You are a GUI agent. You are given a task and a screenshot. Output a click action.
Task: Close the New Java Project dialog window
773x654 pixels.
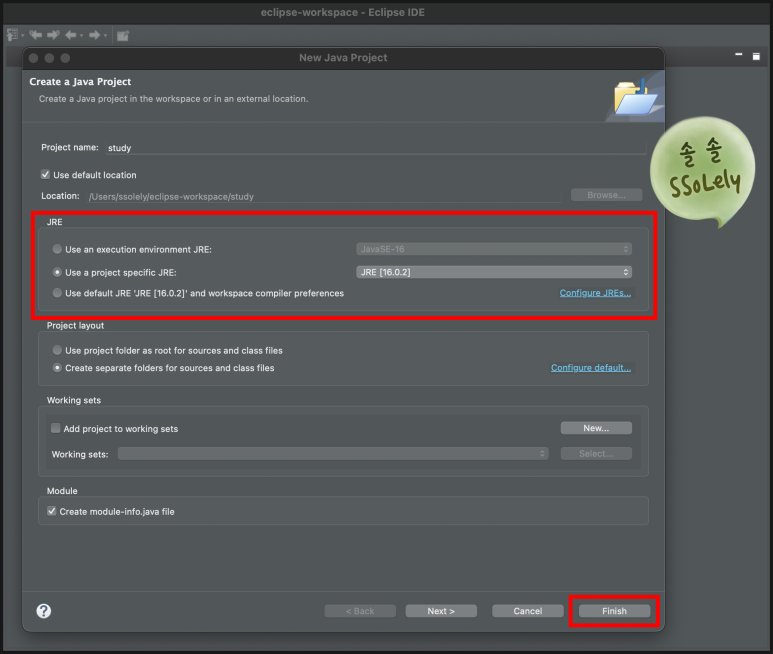coord(34,58)
